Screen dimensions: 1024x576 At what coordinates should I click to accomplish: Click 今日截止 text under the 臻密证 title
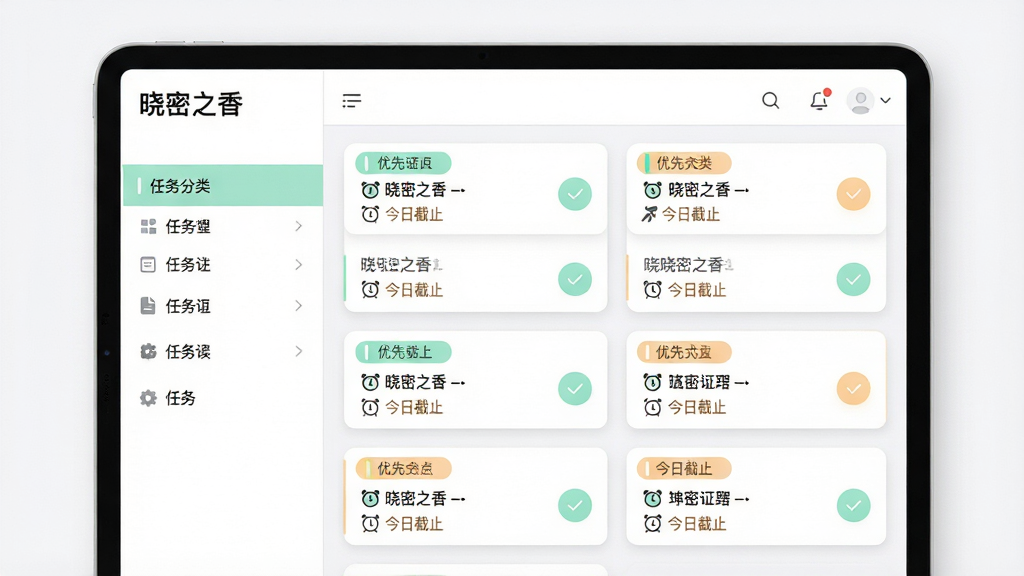click(697, 408)
